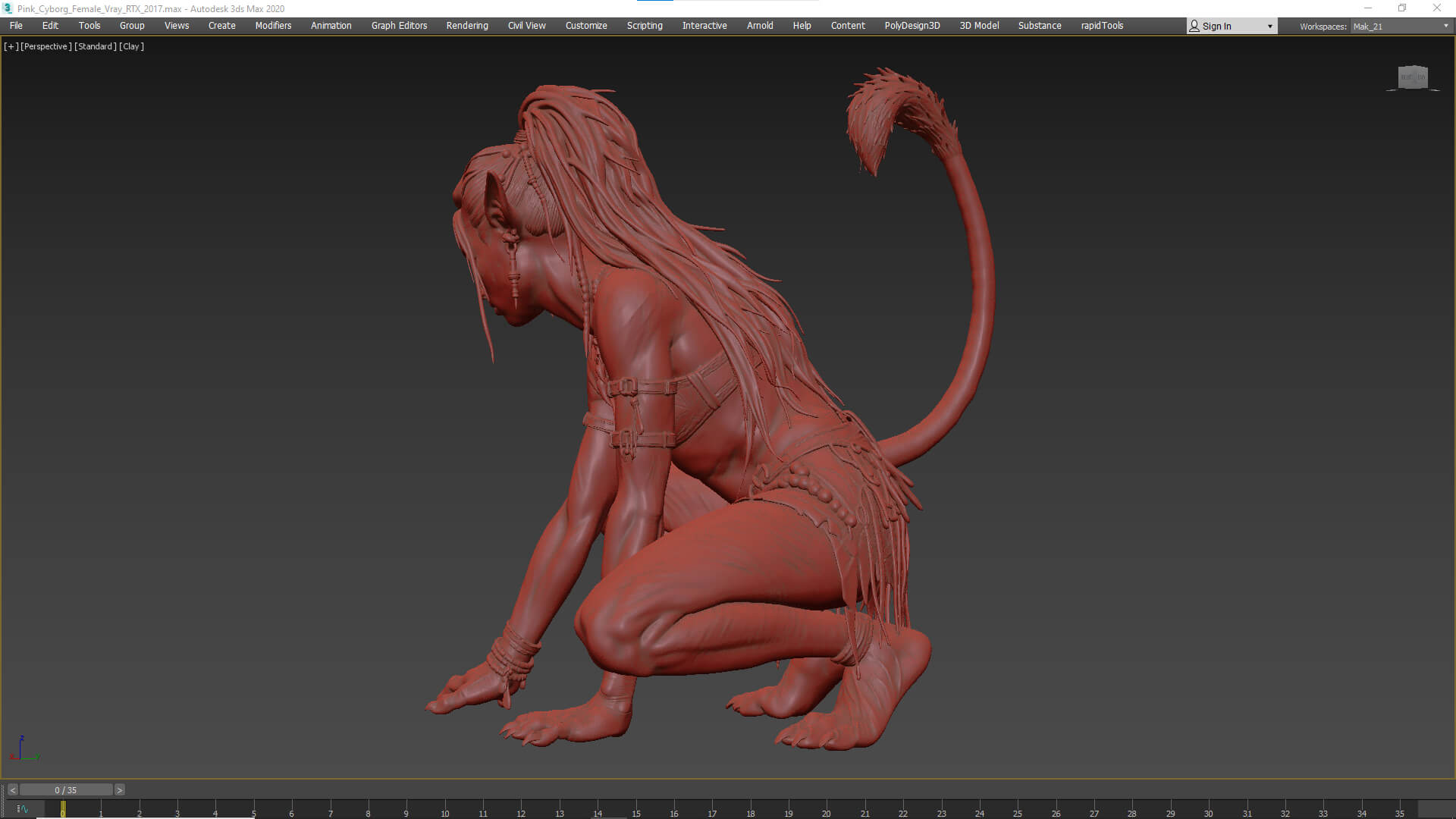Click the ViewCube in the viewport
1456x819 pixels.
pos(1413,77)
